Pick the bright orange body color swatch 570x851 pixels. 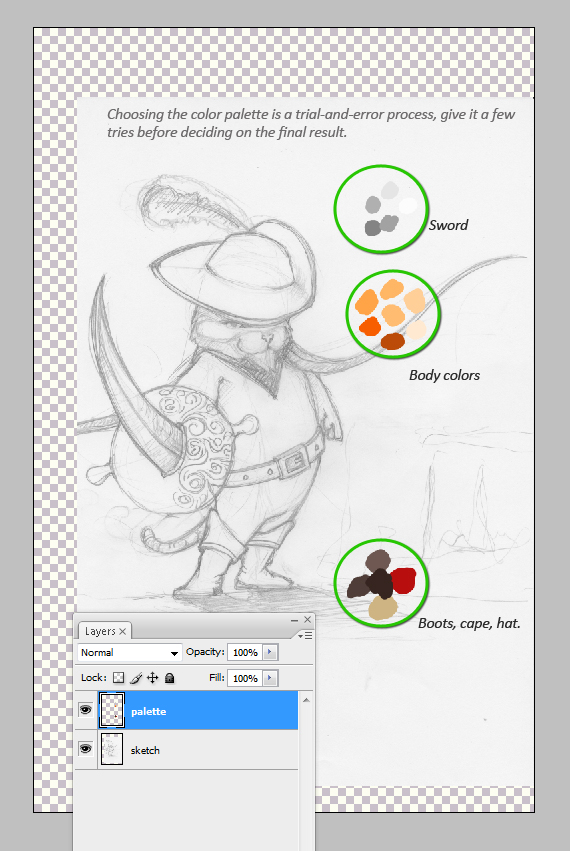point(370,327)
